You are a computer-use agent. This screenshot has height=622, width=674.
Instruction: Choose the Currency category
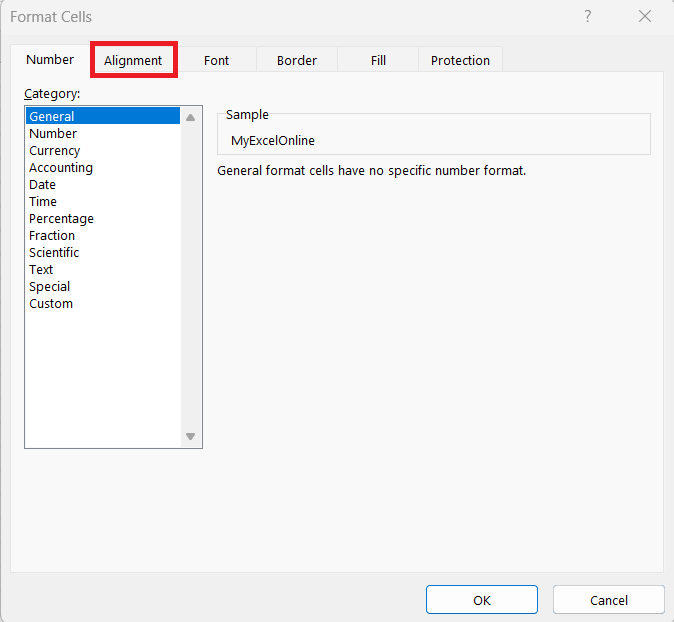coord(103,150)
